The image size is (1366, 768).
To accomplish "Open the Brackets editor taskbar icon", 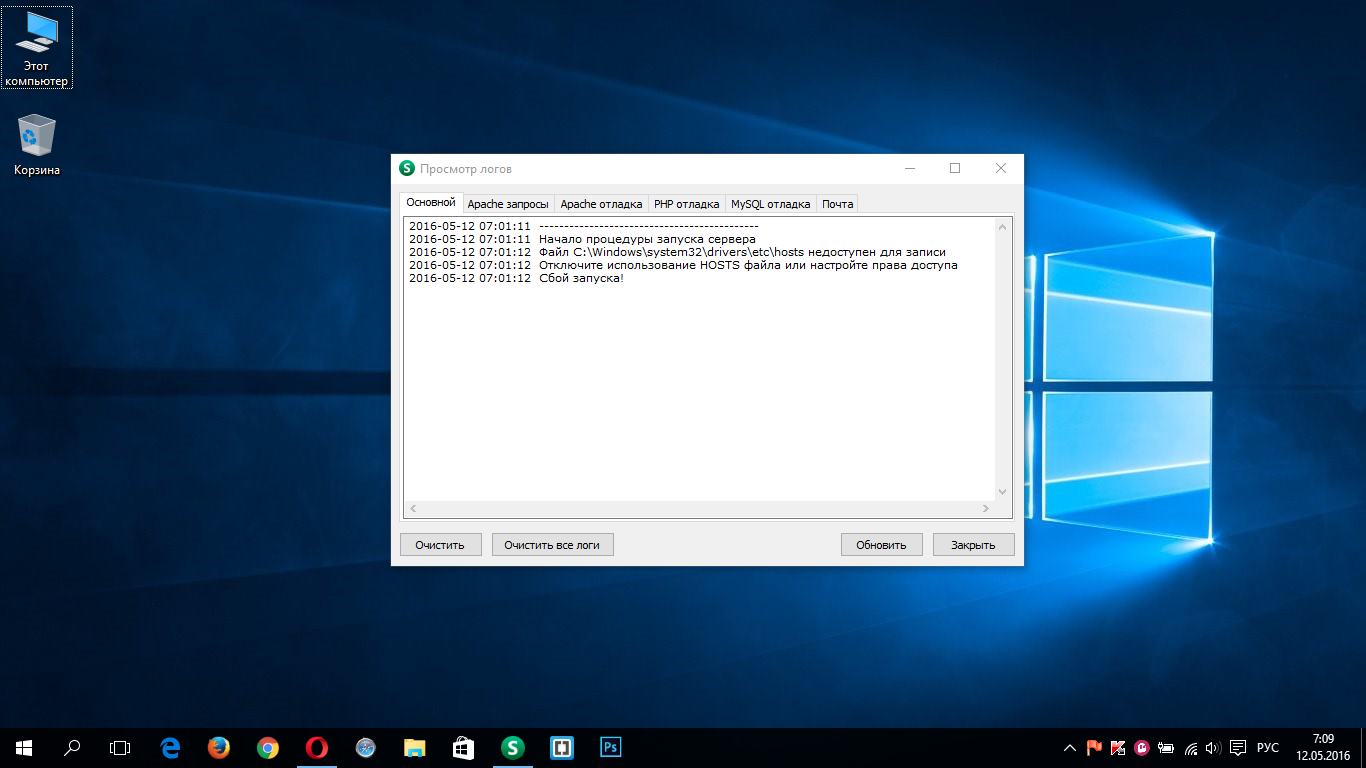I will tap(561, 747).
